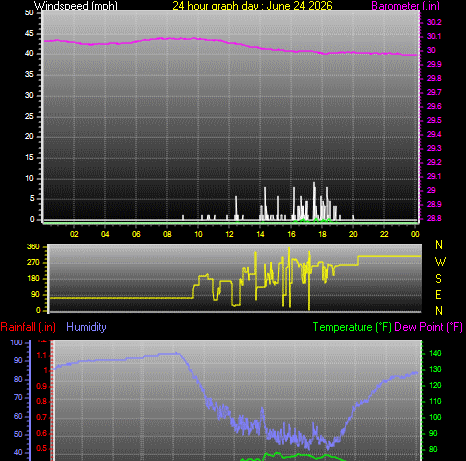Click 70 on the humidity axis
Screen dimensions: 466x461
[18, 397]
